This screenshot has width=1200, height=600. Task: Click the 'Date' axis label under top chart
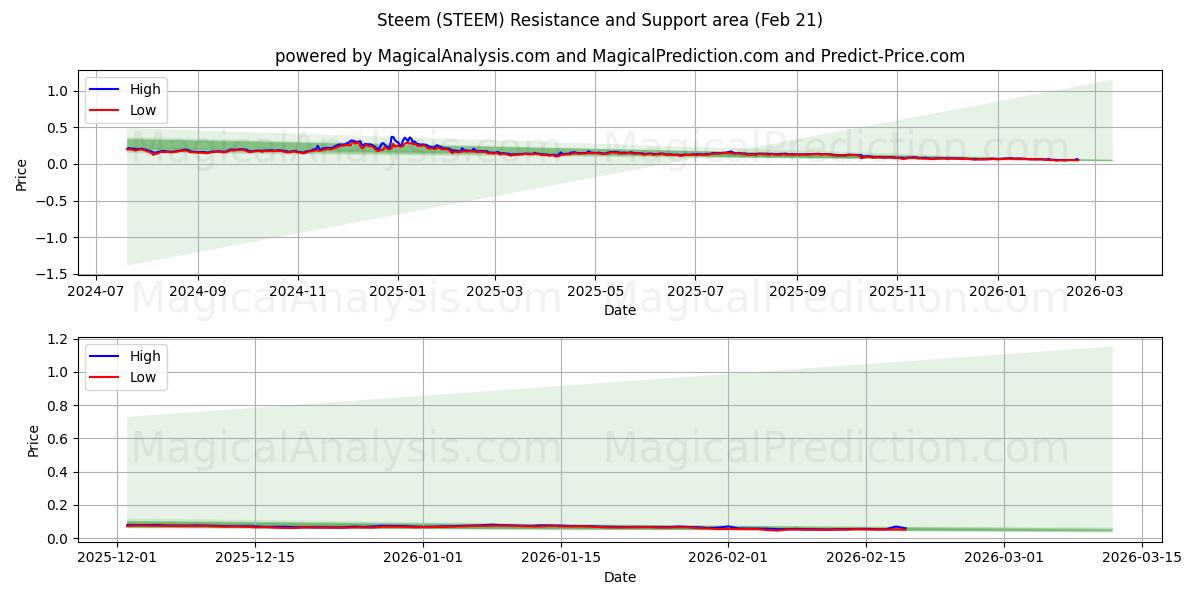(x=620, y=311)
